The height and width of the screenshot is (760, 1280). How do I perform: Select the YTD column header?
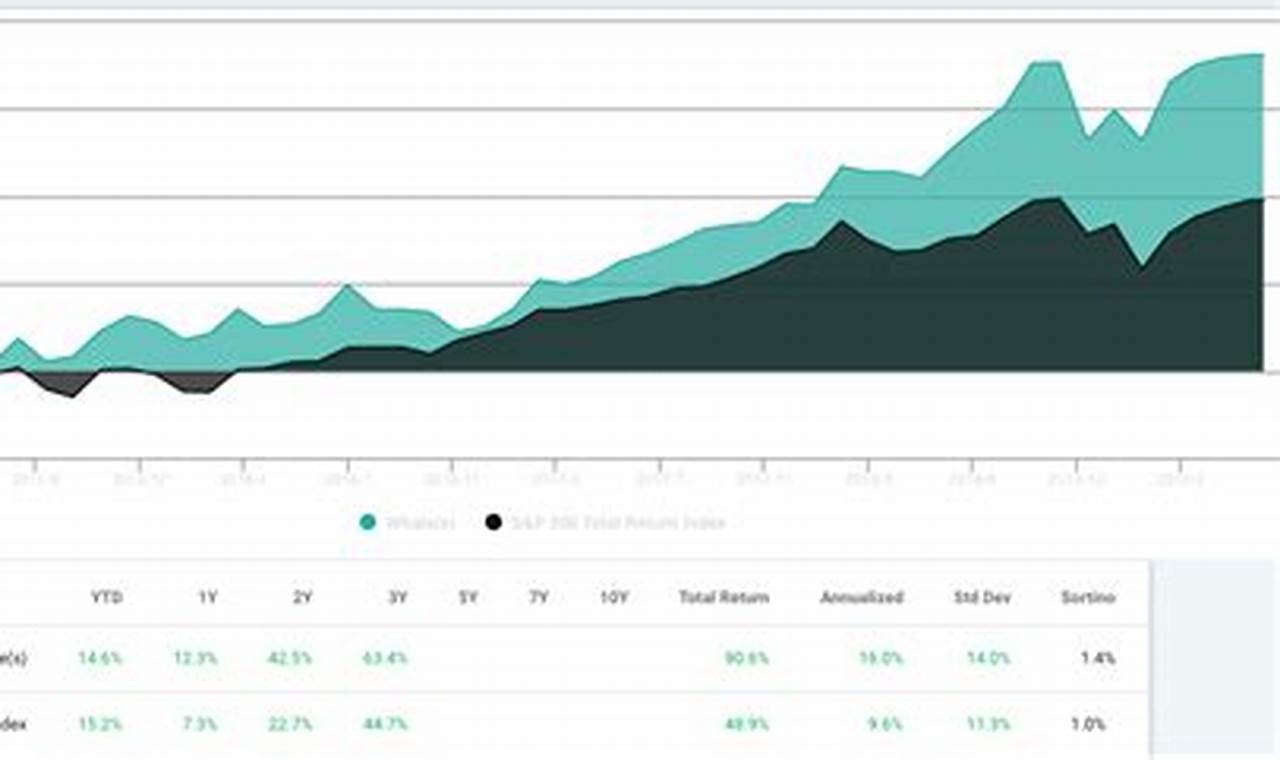106,598
